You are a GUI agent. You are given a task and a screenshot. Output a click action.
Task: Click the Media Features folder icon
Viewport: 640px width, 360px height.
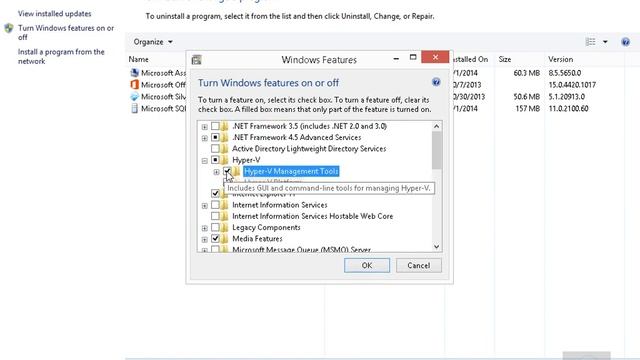(x=224, y=239)
